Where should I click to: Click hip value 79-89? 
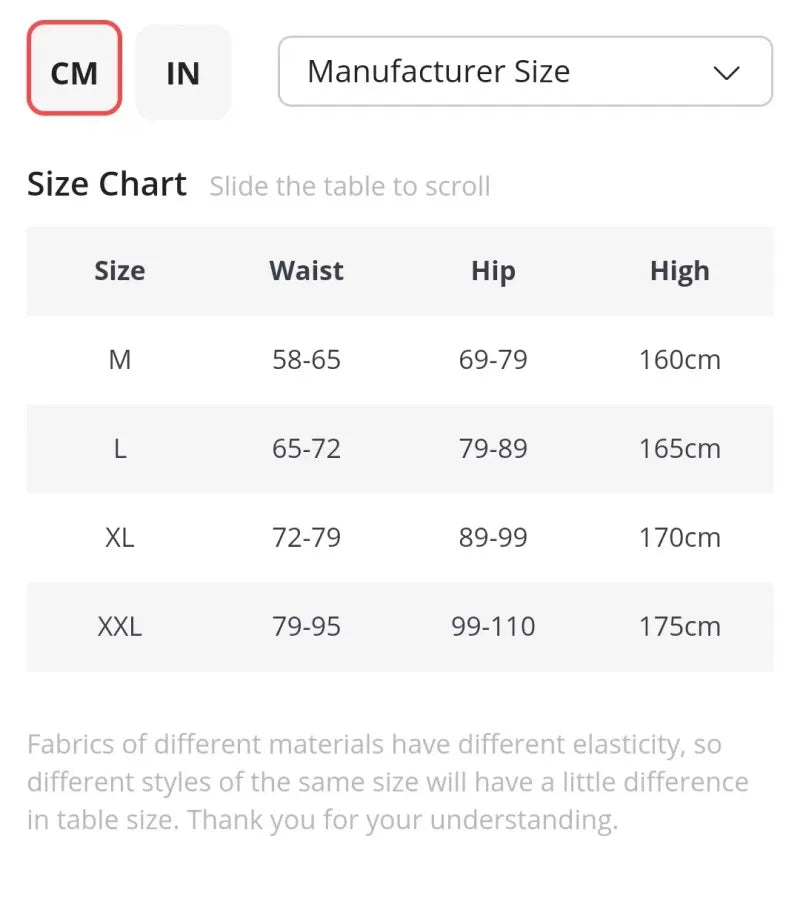[493, 449]
